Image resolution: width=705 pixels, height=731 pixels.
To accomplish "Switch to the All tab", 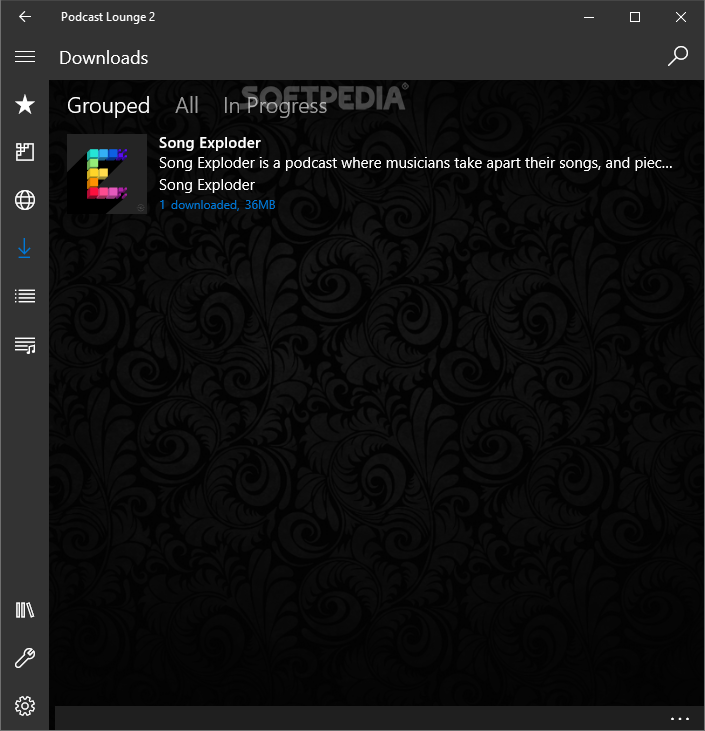I will point(187,105).
